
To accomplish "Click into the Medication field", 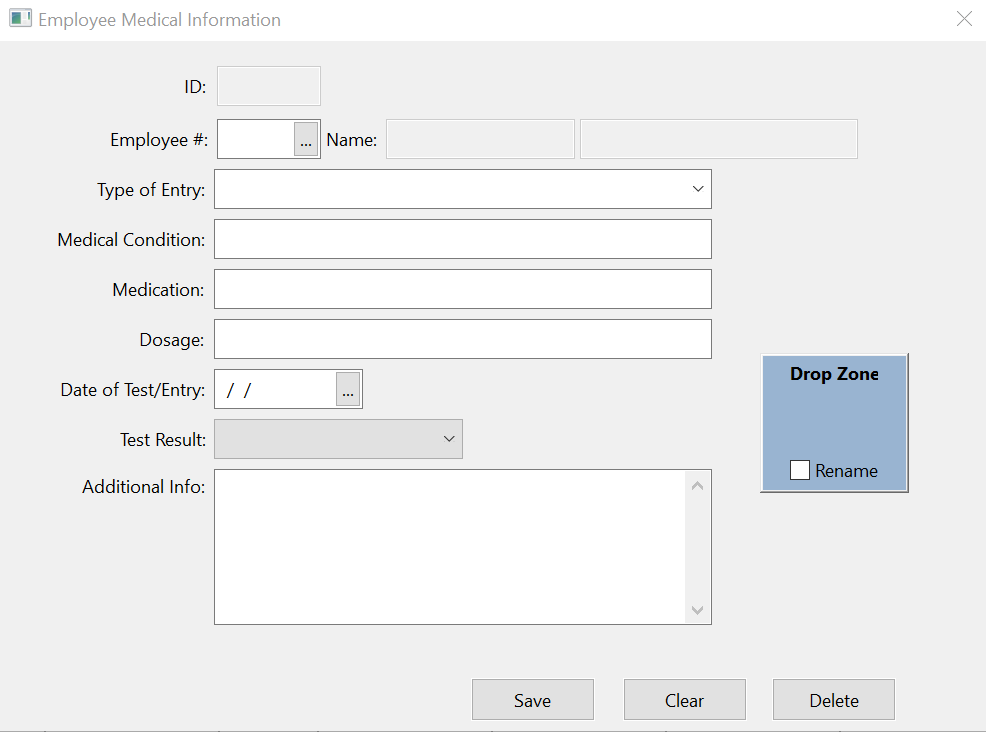I will coord(462,289).
